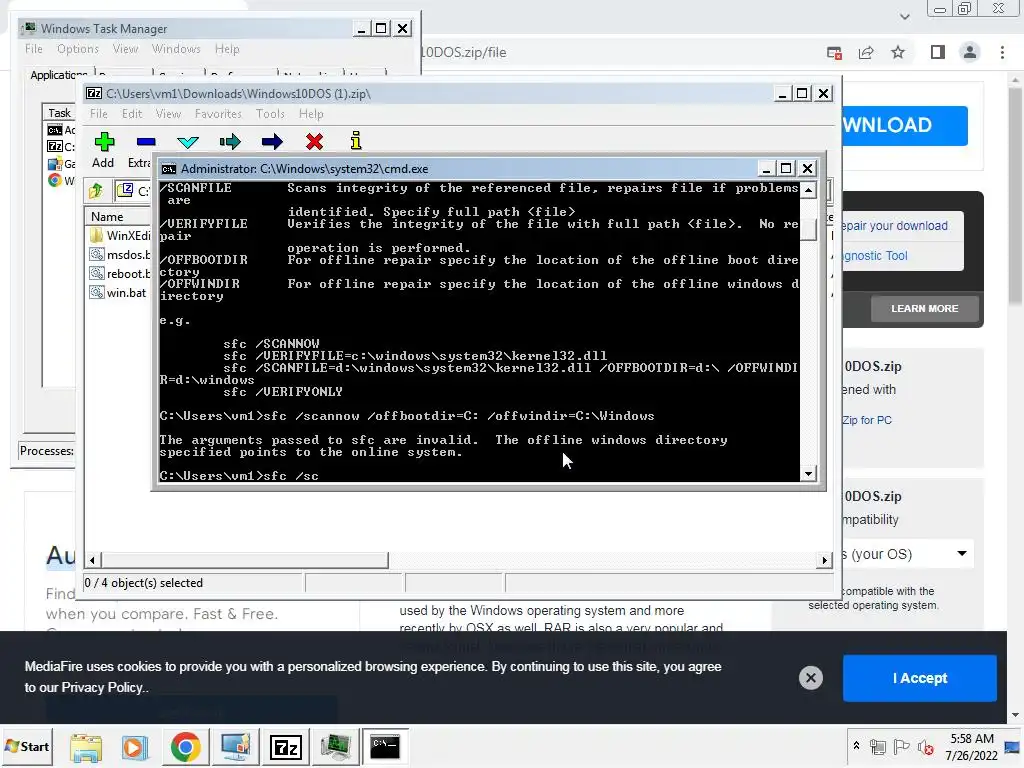This screenshot has width=1024, height=768.
Task: Click 7-Zip horizontal scrollbar right arrow
Action: point(825,560)
